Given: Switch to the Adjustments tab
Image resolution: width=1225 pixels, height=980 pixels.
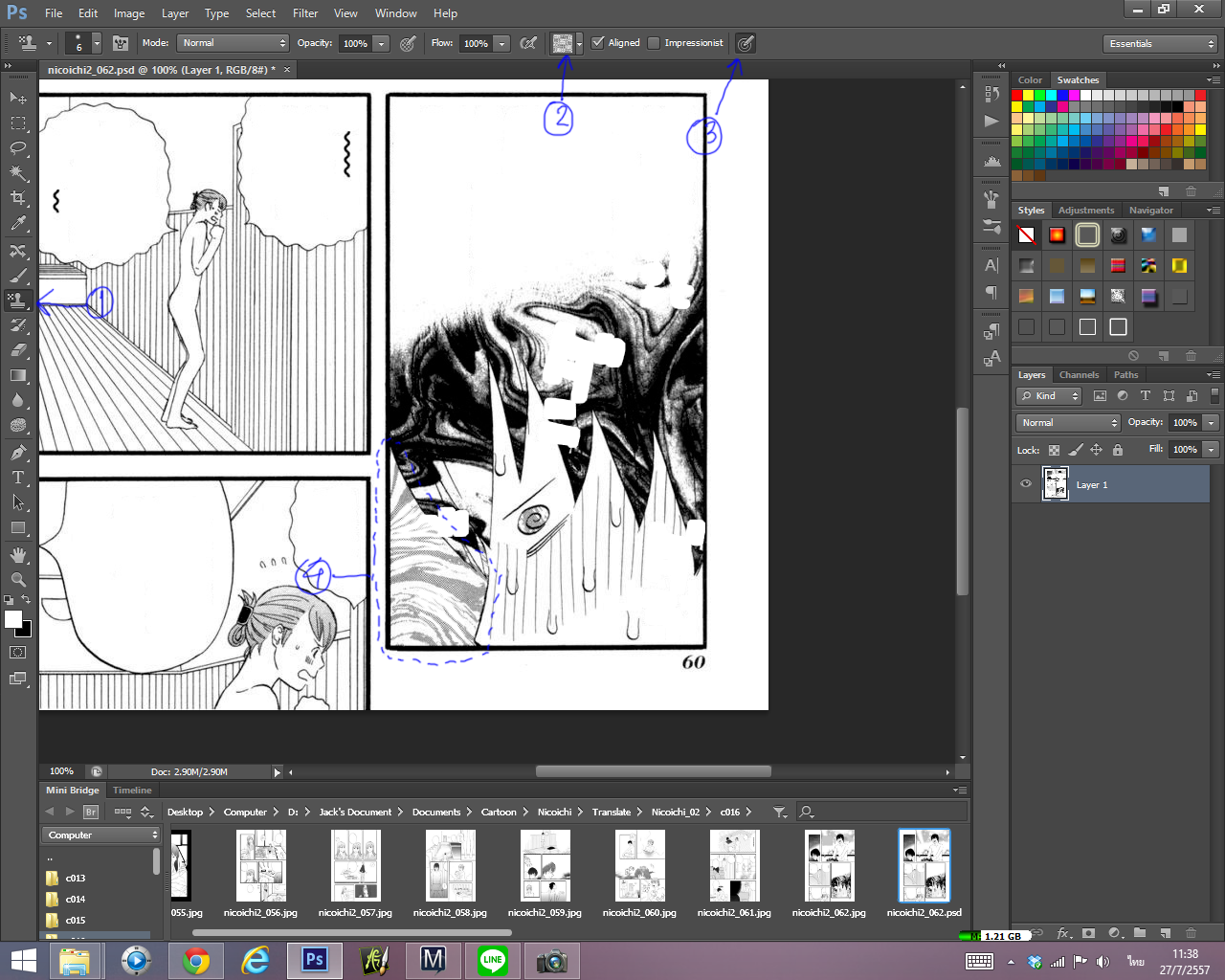Looking at the screenshot, I should [x=1086, y=211].
